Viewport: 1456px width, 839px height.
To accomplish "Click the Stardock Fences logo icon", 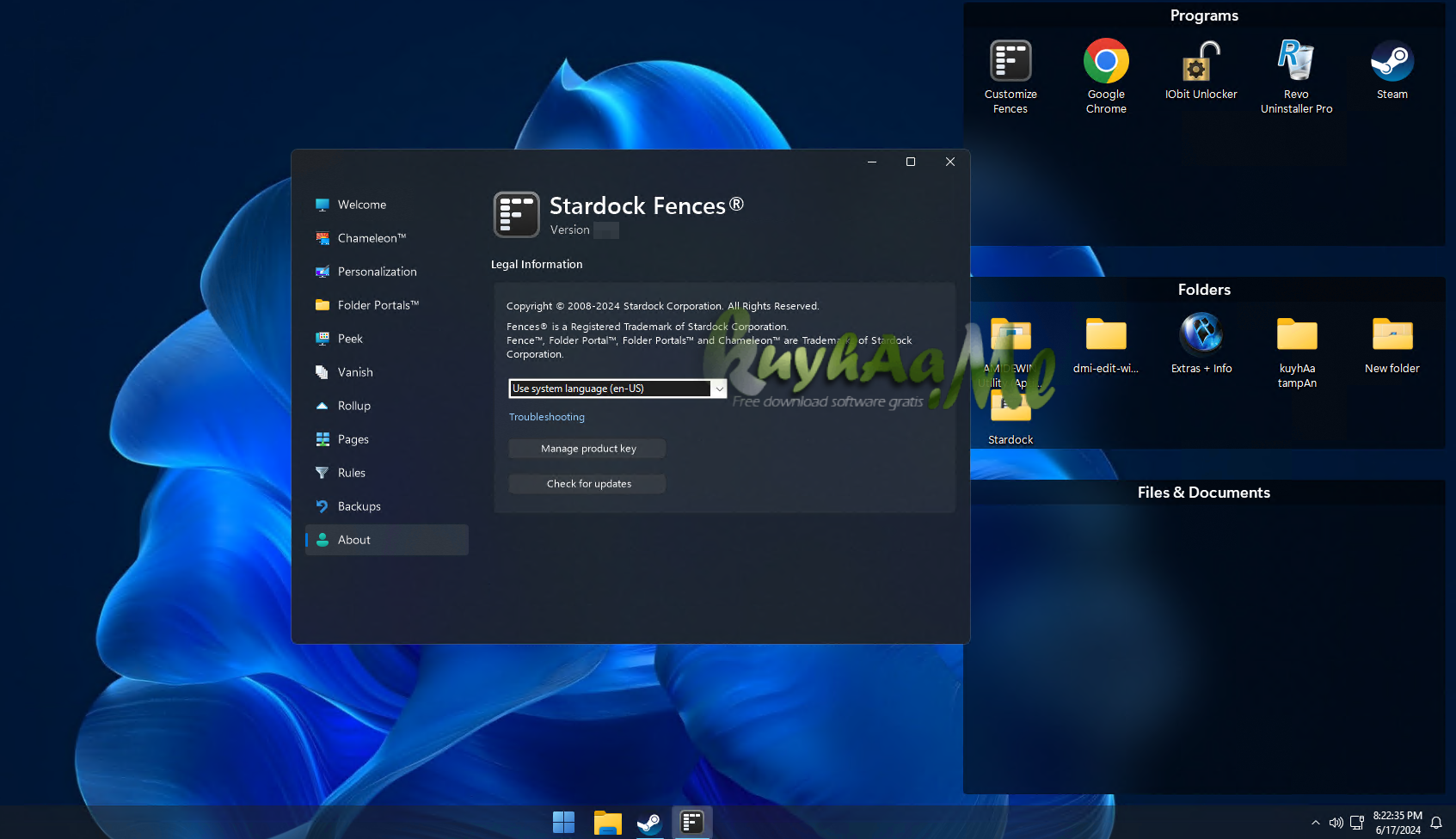I will (x=516, y=214).
